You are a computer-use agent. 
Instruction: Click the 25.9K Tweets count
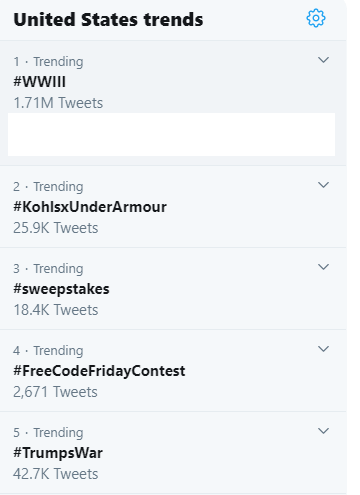pos(56,228)
